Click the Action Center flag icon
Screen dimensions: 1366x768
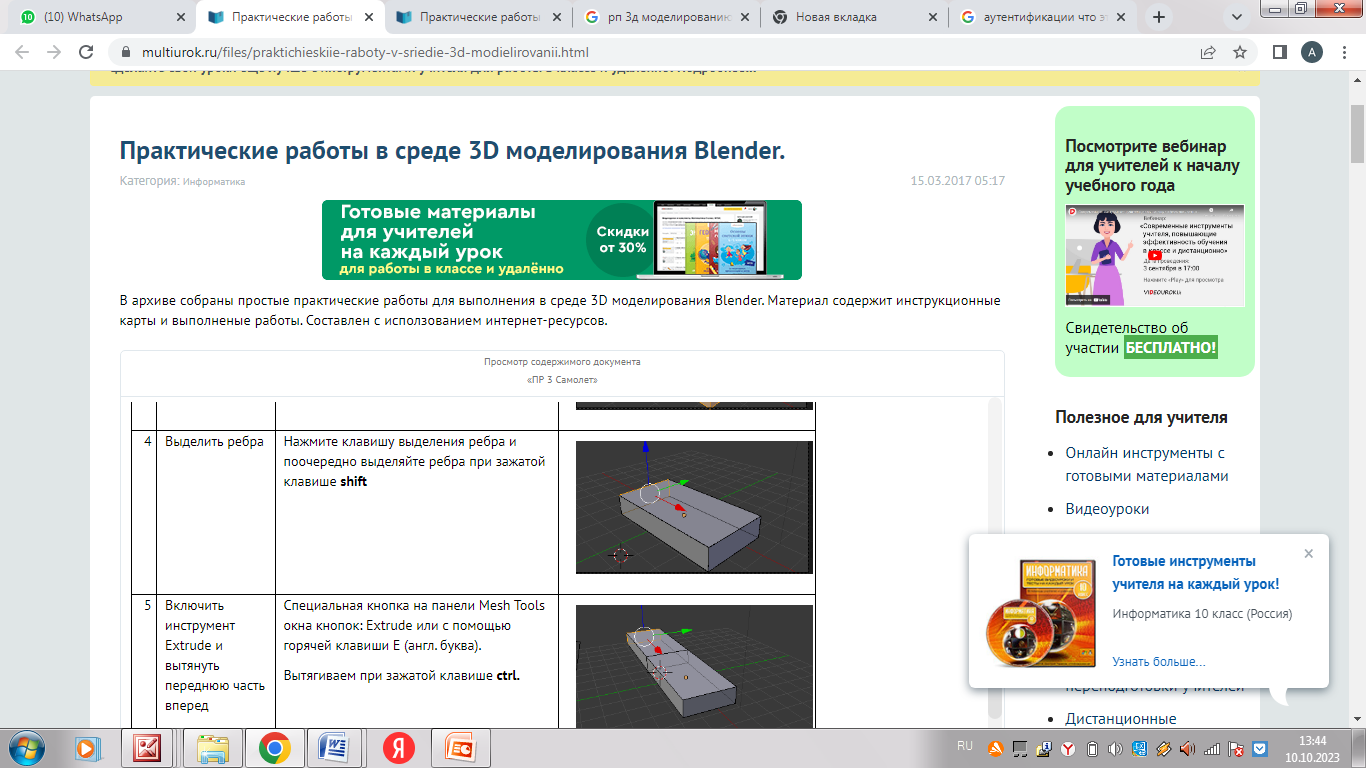[x=1236, y=748]
